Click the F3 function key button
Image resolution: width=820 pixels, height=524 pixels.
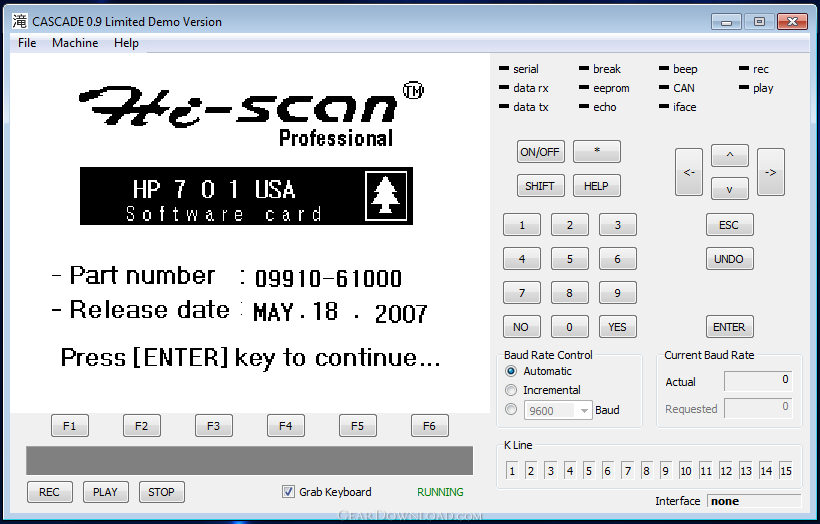point(213,426)
